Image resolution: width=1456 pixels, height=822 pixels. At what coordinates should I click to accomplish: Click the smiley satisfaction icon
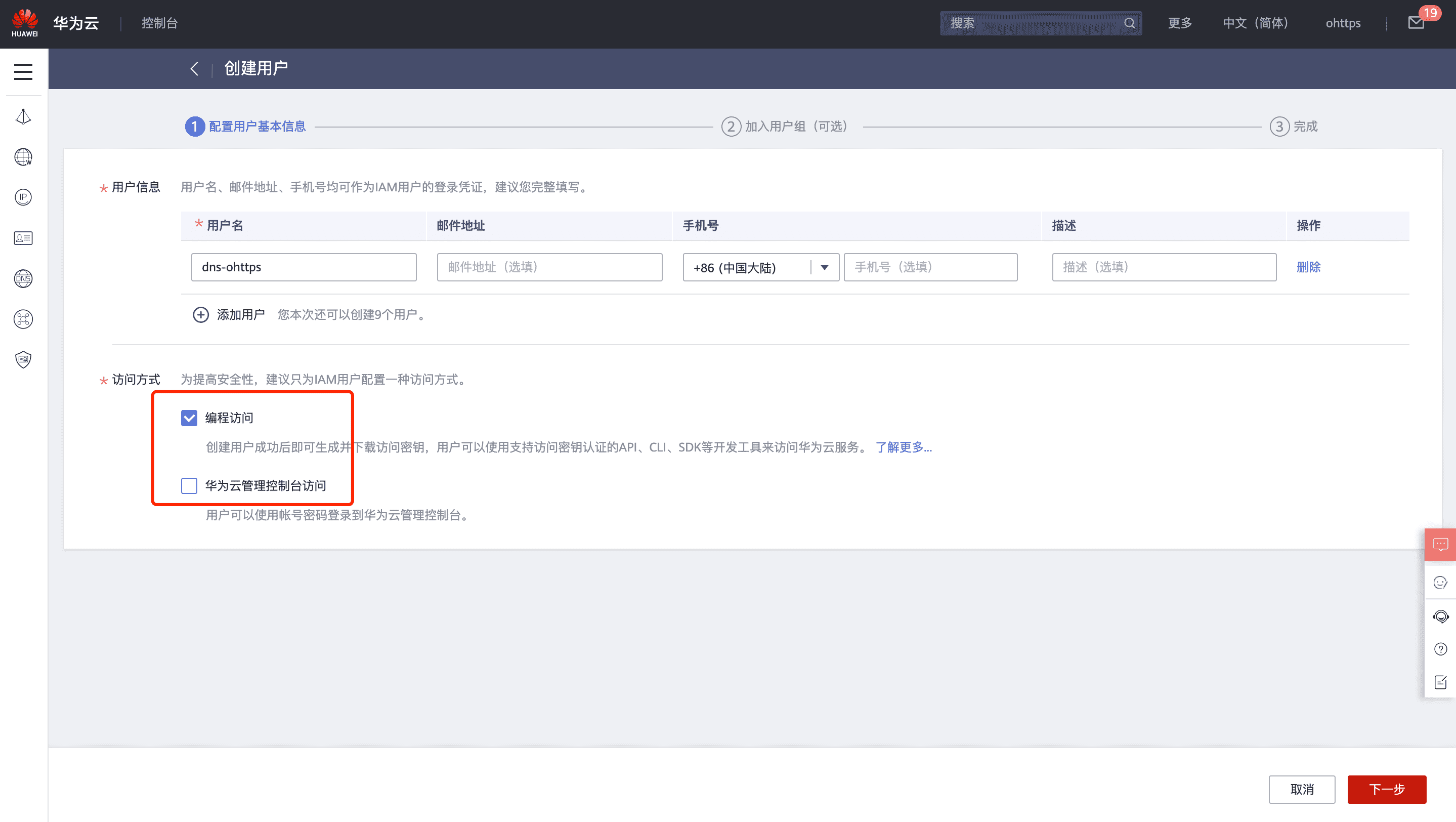coord(1440,582)
